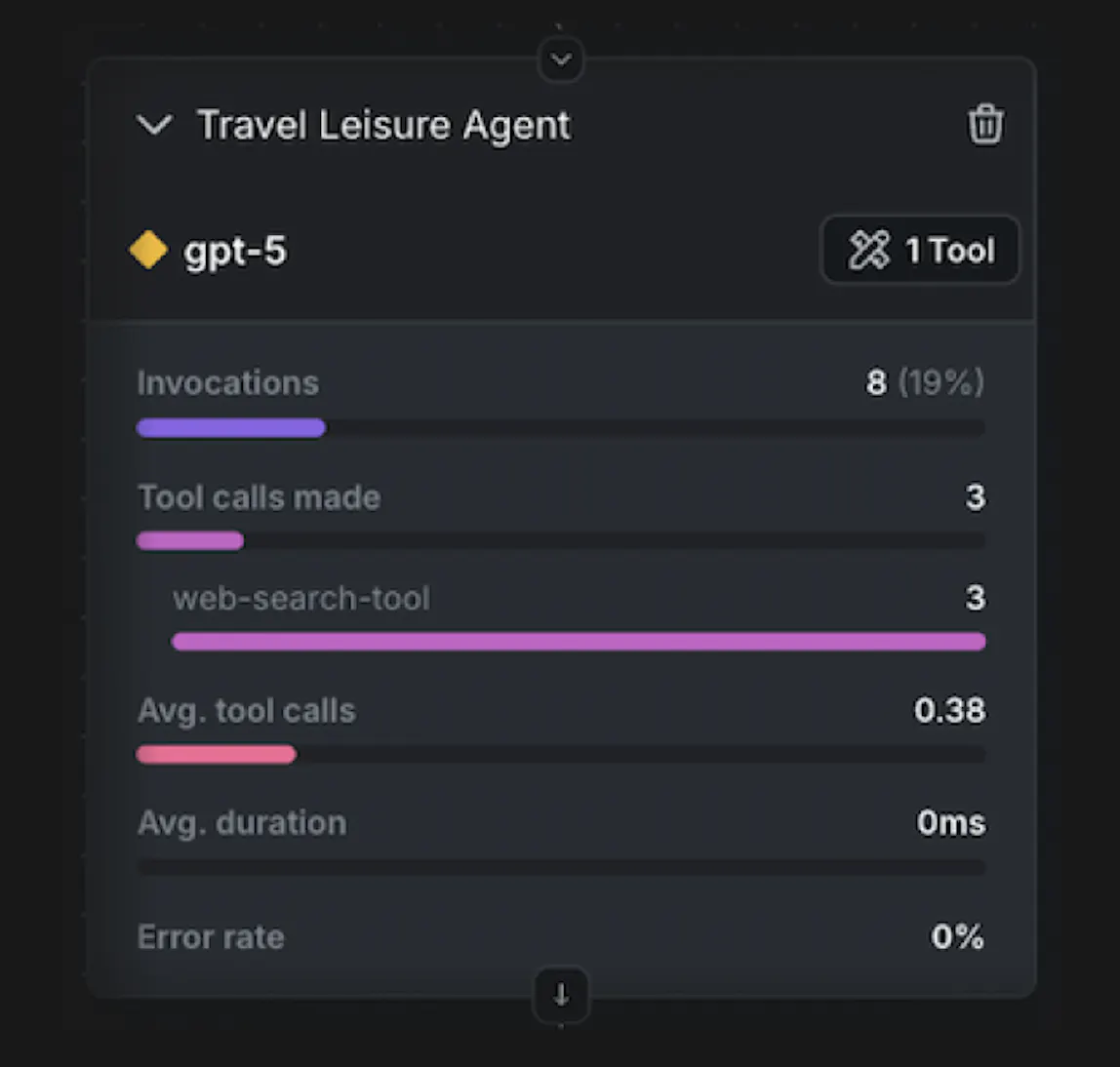The width and height of the screenshot is (1120, 1067).
Task: Click the Error rate label
Action: coord(211,937)
